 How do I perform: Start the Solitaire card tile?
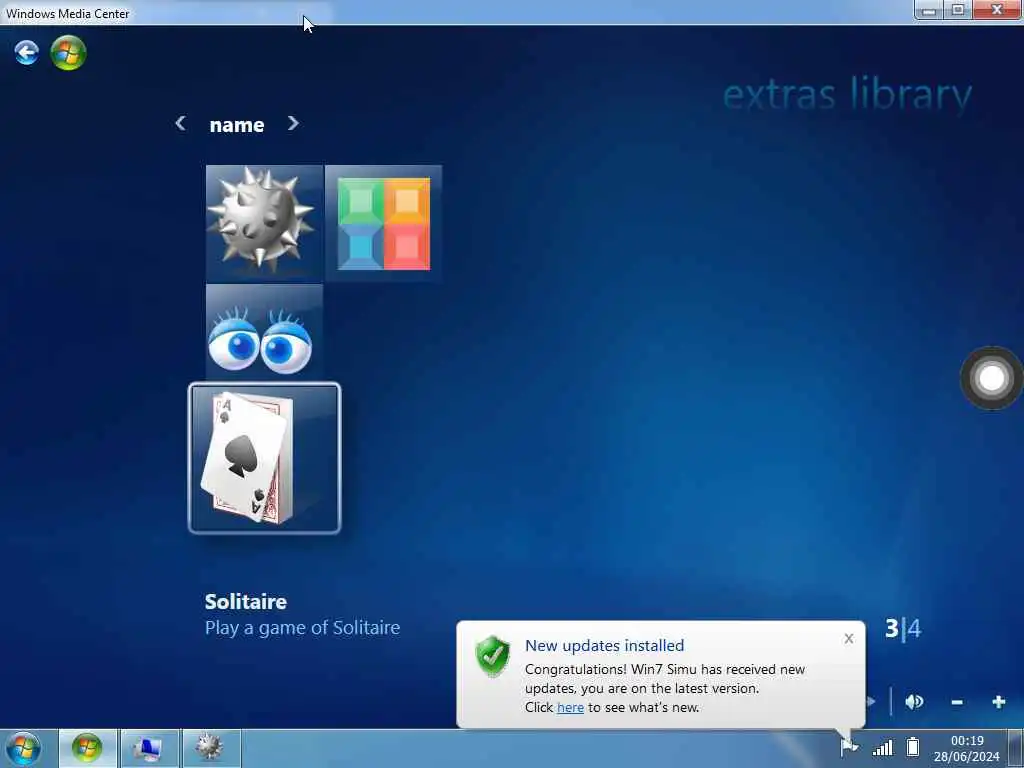[x=264, y=458]
